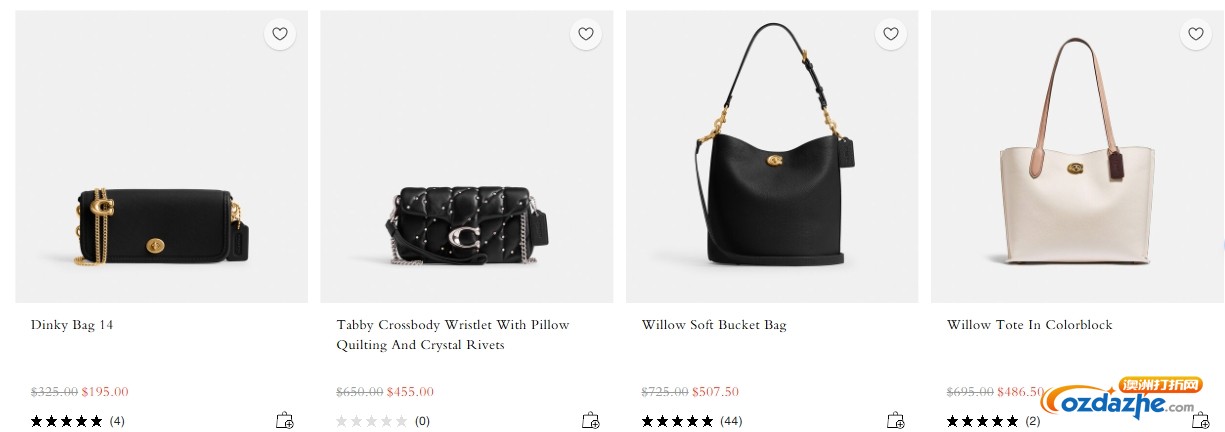Quick-add Tabby Crossbody Wristlet to bag
The width and height of the screenshot is (1225, 432).
(590, 421)
